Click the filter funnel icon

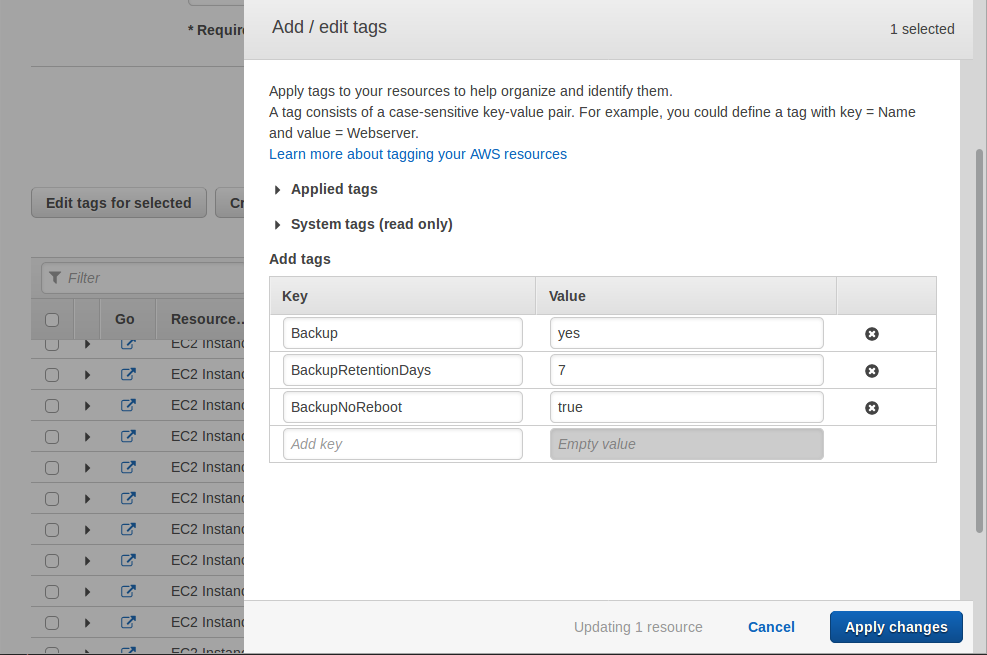click(56, 278)
